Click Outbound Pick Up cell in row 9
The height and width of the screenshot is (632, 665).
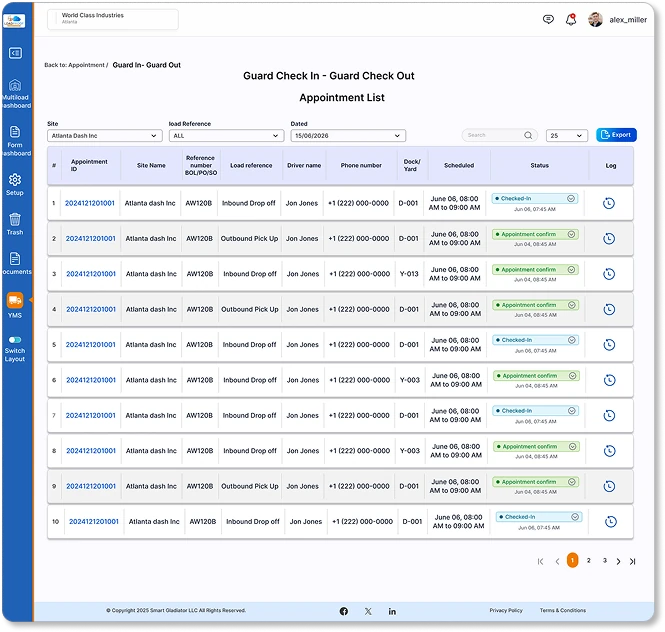(x=250, y=486)
